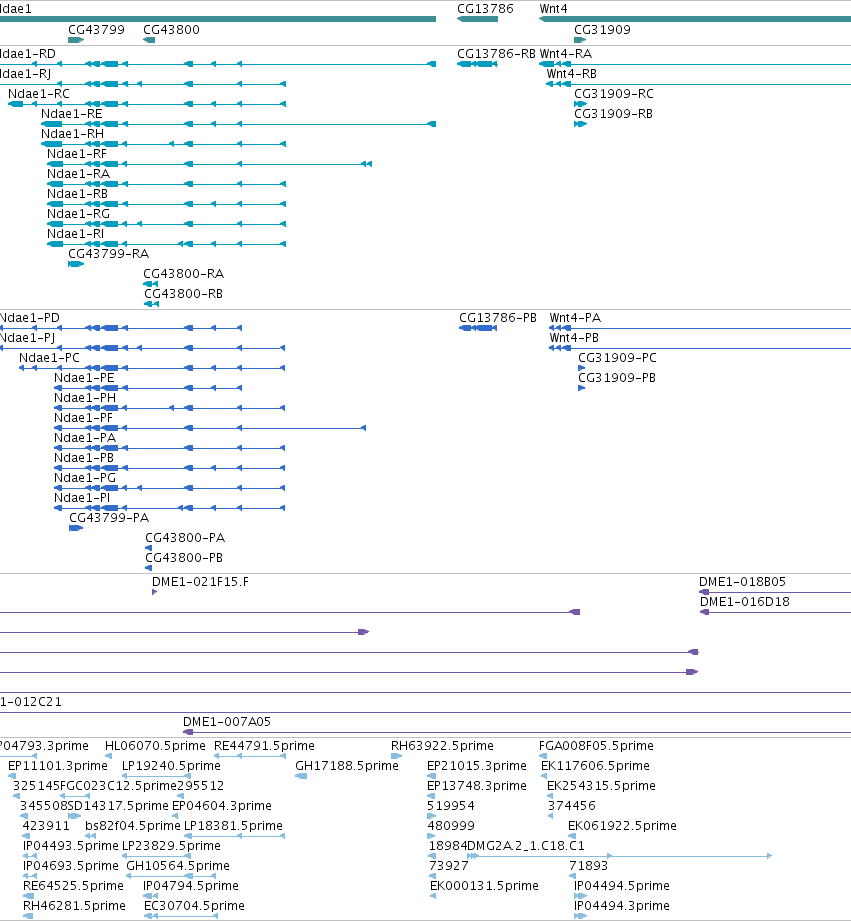This screenshot has width=851, height=921.
Task: Open the Ndae1-PH protein label
Action: pos(85,397)
